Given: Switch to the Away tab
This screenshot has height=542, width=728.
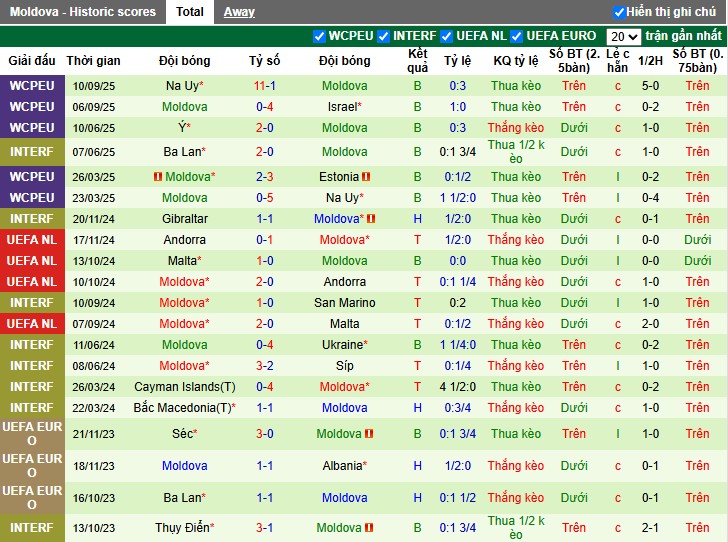Looking at the screenshot, I should [238, 12].
